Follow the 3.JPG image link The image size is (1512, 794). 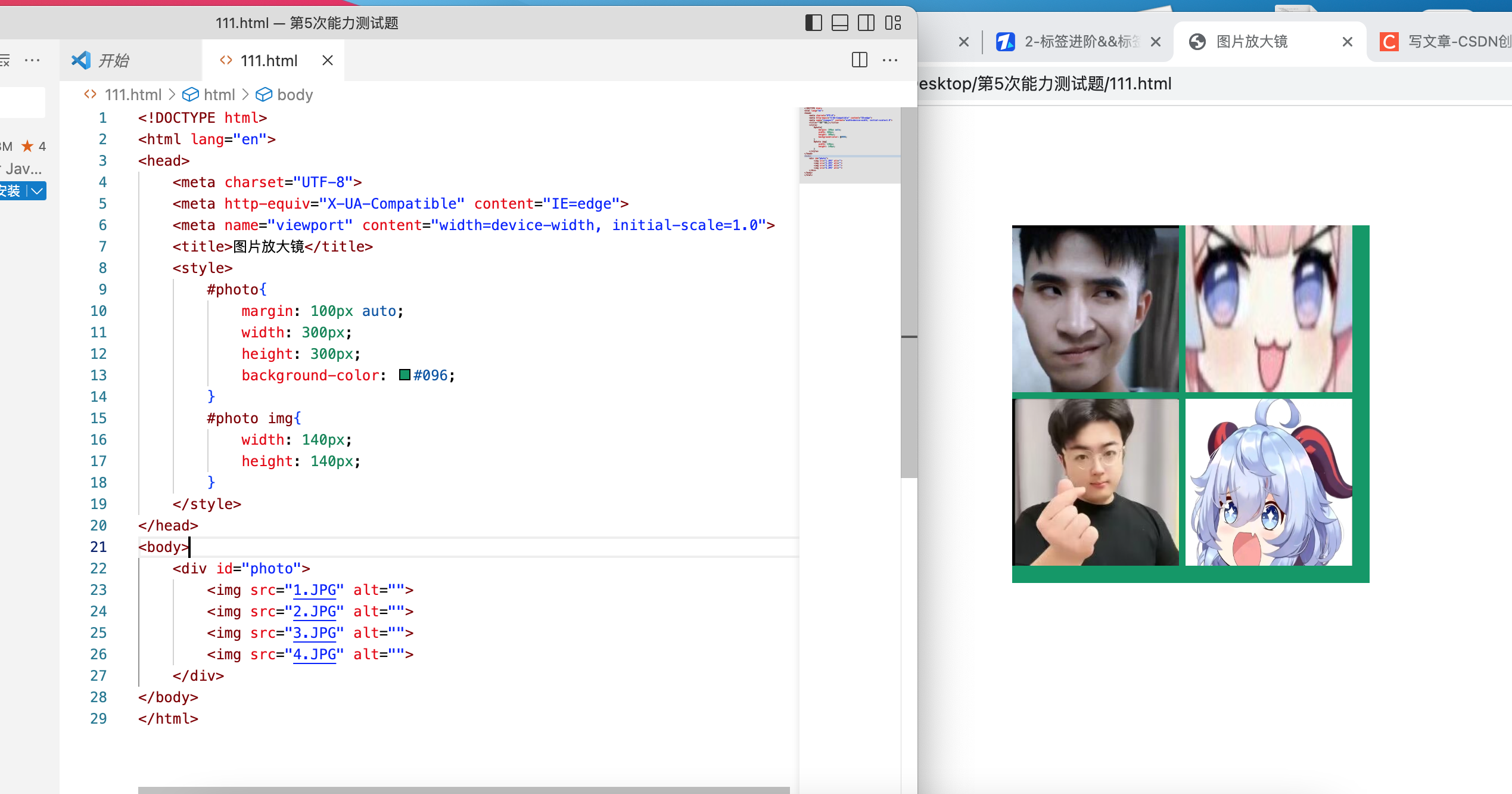315,633
